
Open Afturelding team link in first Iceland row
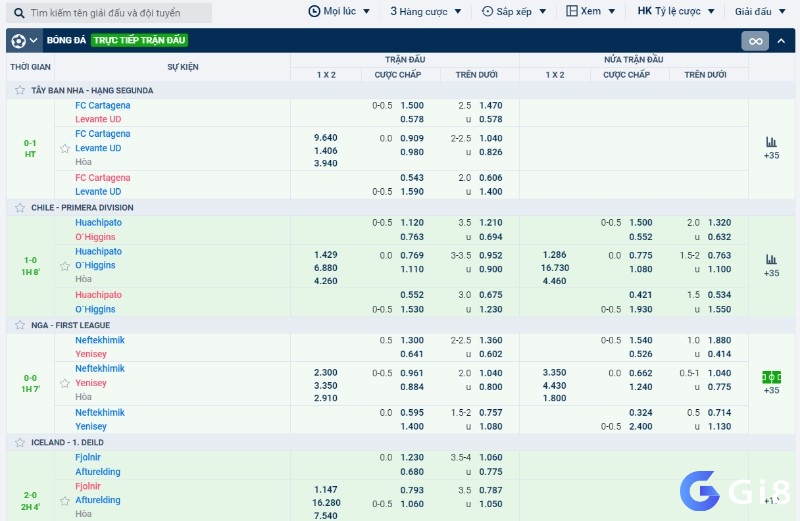tap(97, 472)
